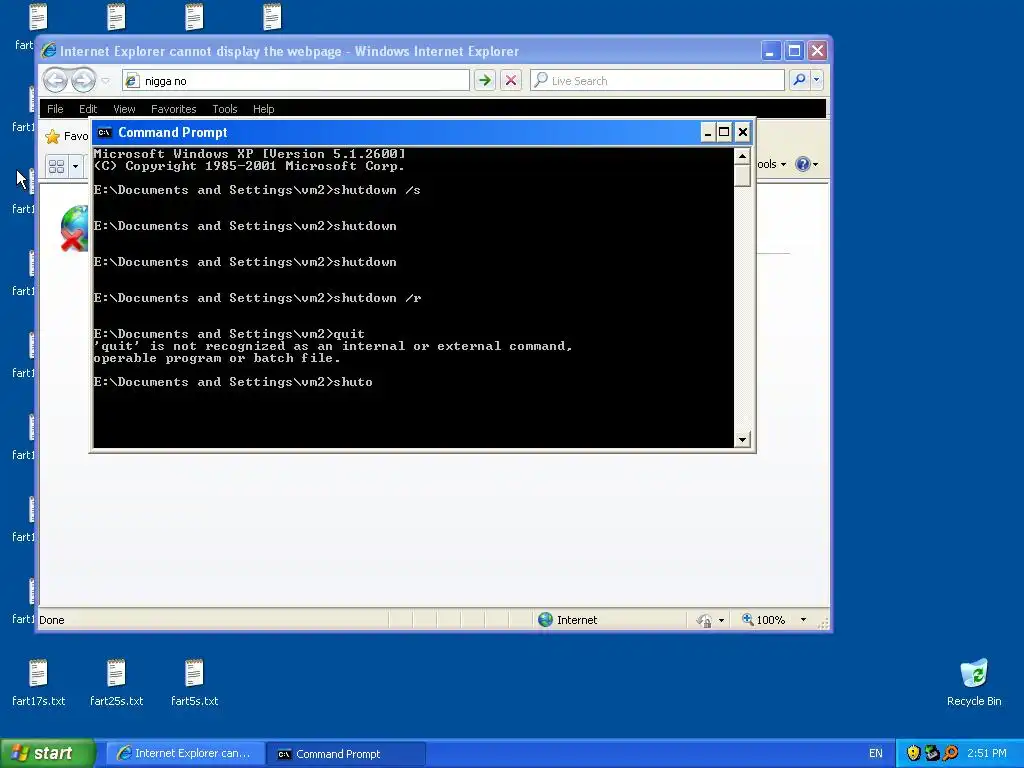Minimize the Command Prompt window
1024x768 pixels.
[x=707, y=133]
